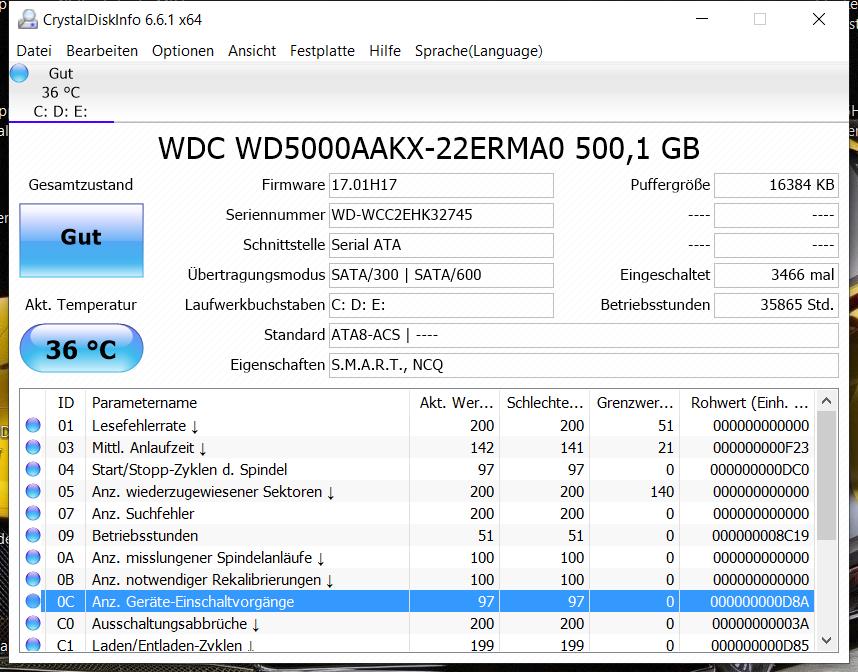Click raw value 000000000DC0

tap(760, 470)
